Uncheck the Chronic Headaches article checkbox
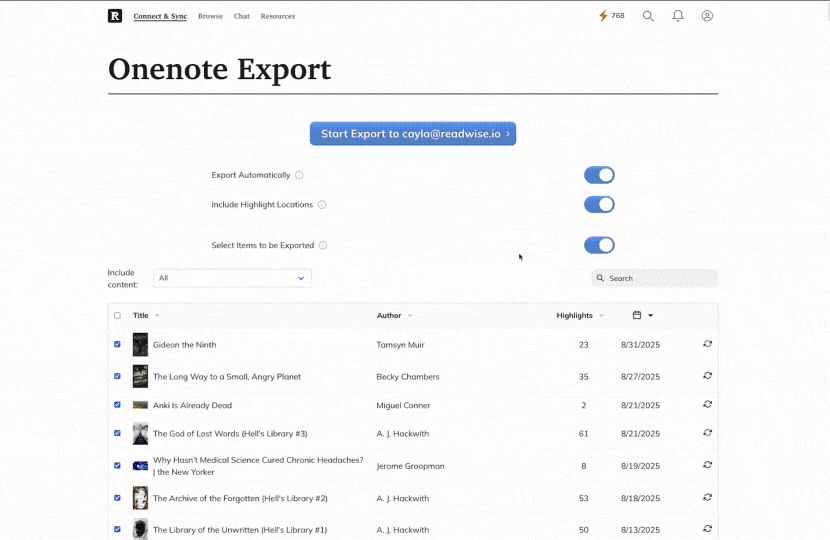 coord(118,465)
